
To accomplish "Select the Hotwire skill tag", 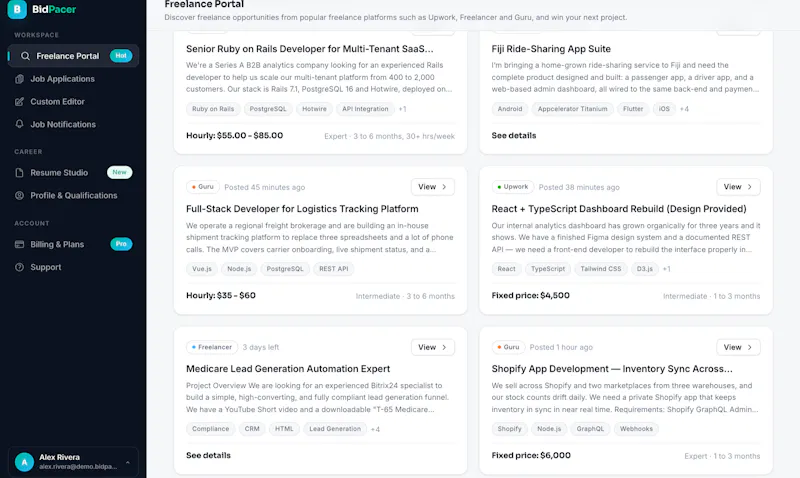I will tap(314, 109).
